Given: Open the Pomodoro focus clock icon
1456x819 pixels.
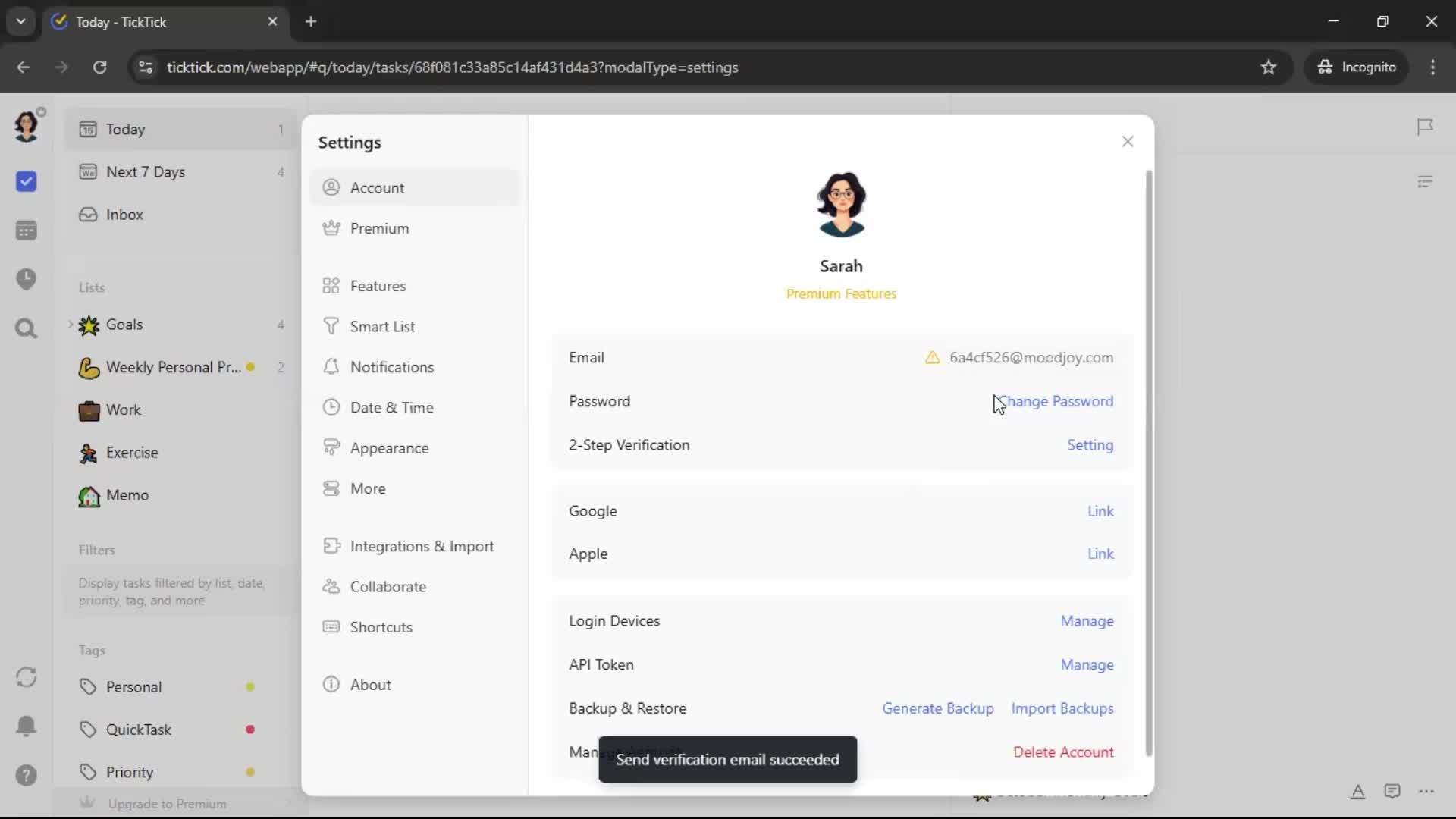Looking at the screenshot, I should [x=26, y=279].
